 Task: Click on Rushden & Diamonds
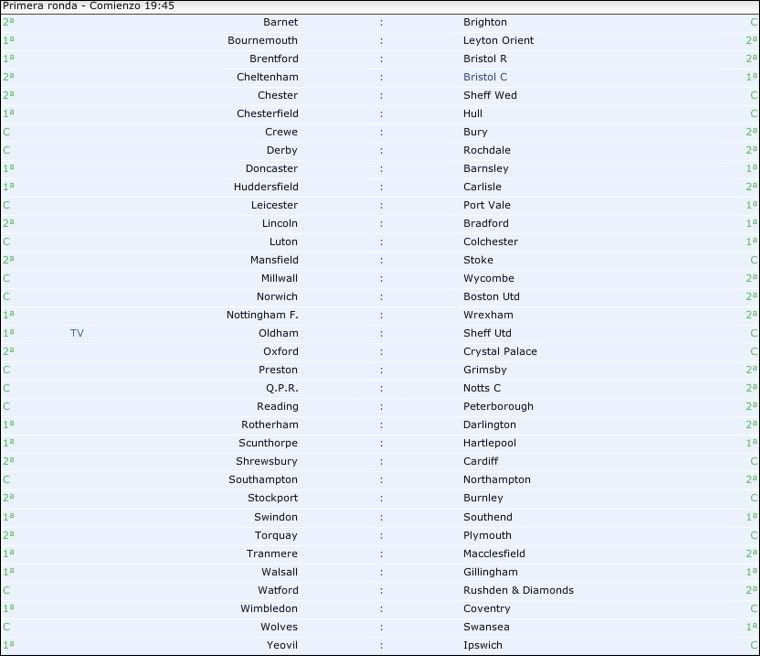[x=518, y=590]
